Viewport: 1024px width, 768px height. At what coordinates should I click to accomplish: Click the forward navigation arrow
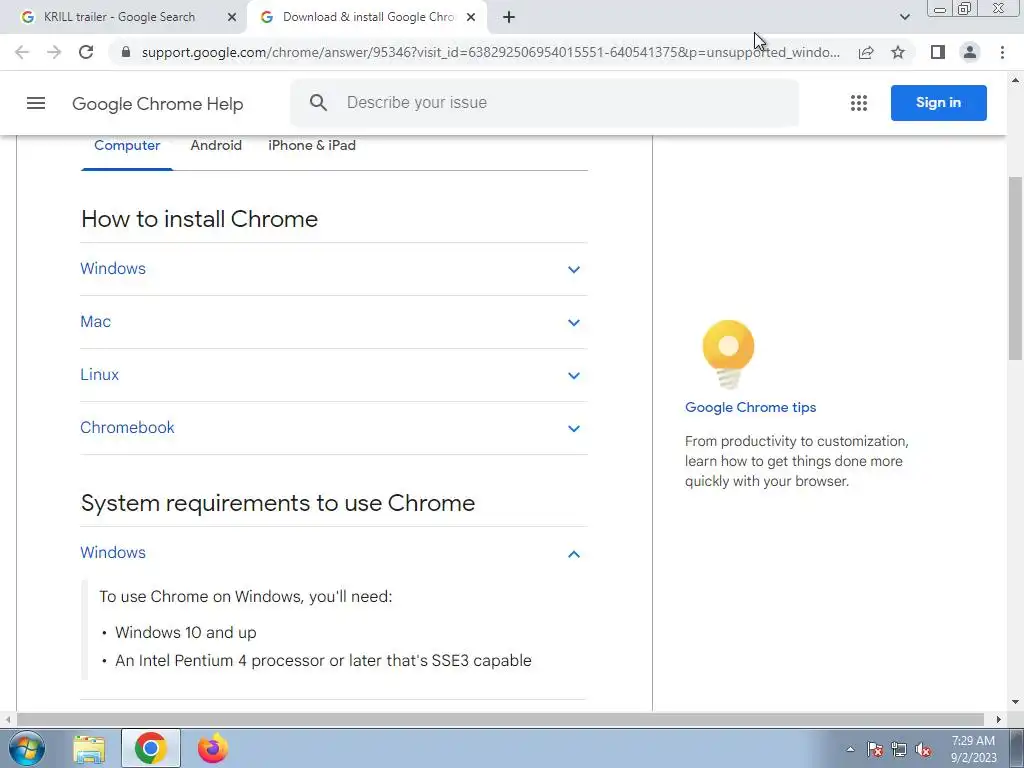point(54,52)
